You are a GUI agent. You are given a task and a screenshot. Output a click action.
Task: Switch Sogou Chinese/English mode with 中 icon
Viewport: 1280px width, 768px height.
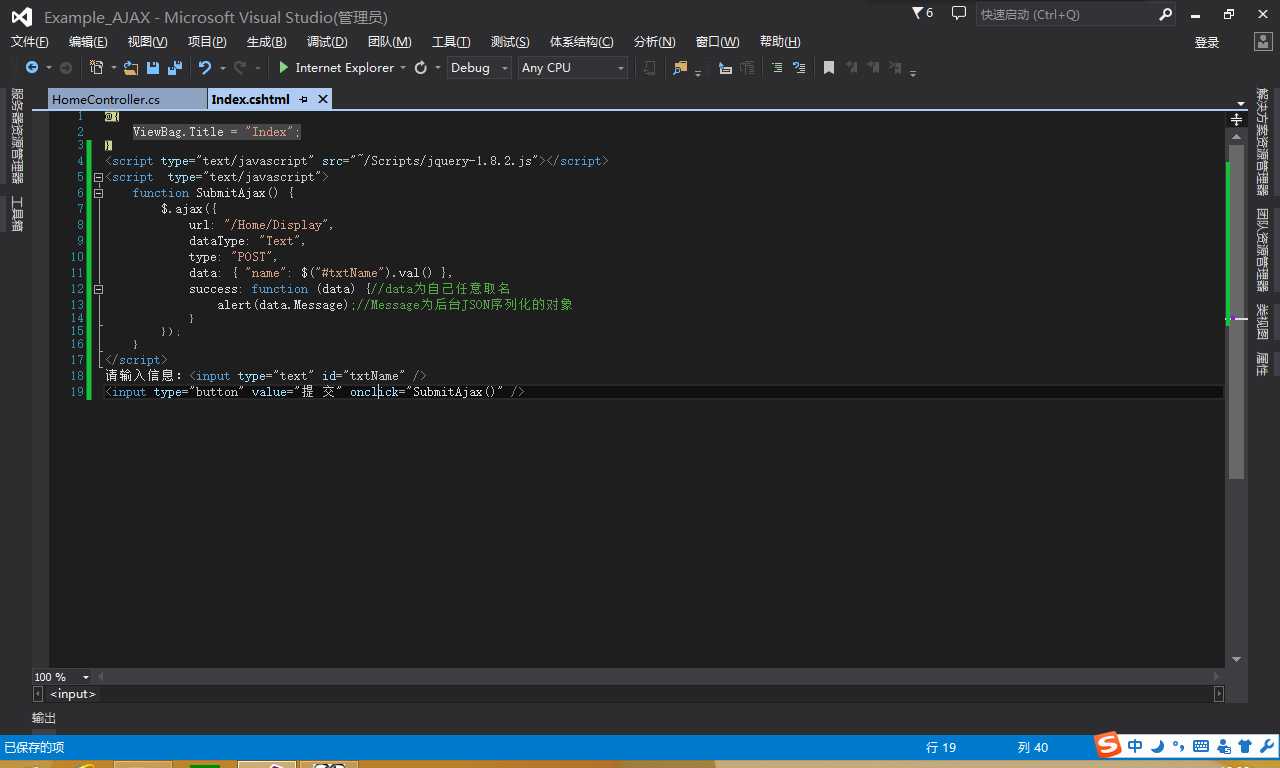(x=1135, y=746)
